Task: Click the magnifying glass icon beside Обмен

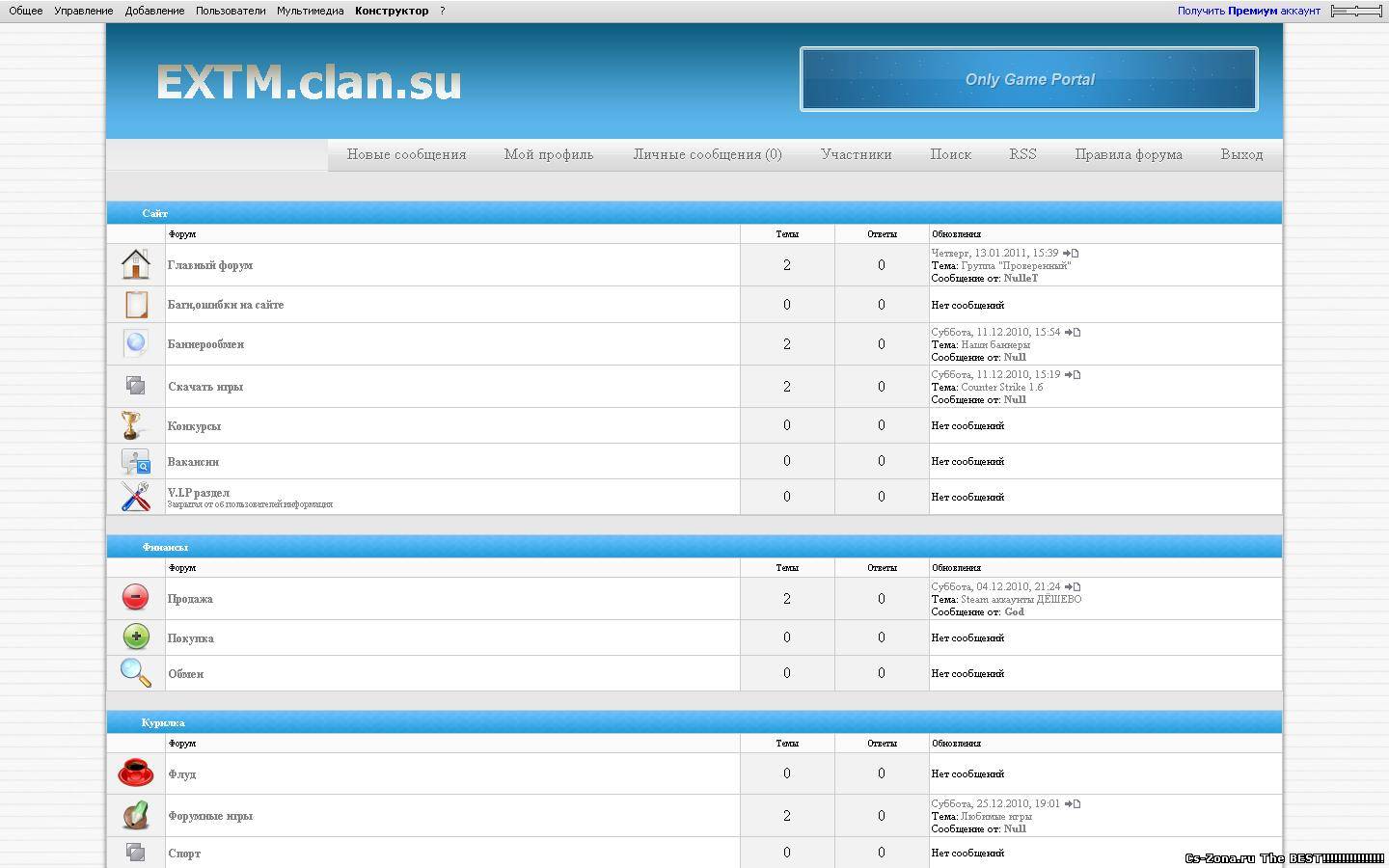Action: [x=135, y=672]
